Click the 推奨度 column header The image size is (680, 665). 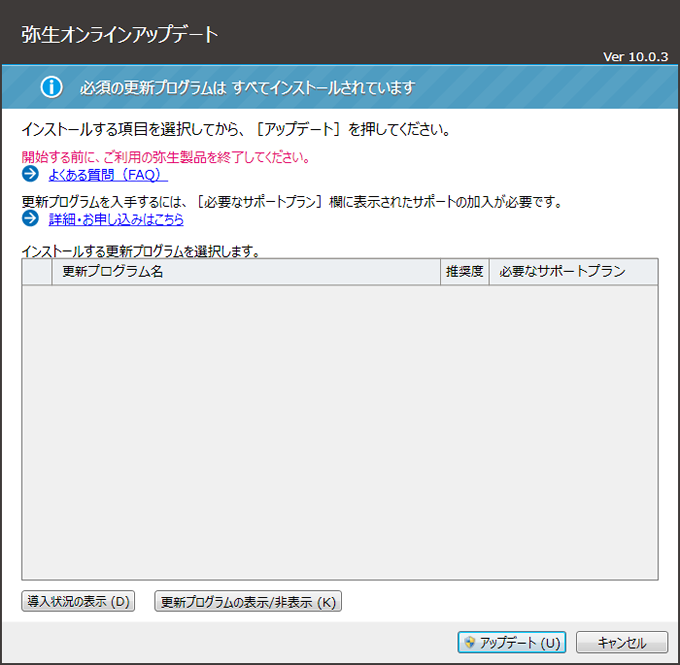pos(465,272)
